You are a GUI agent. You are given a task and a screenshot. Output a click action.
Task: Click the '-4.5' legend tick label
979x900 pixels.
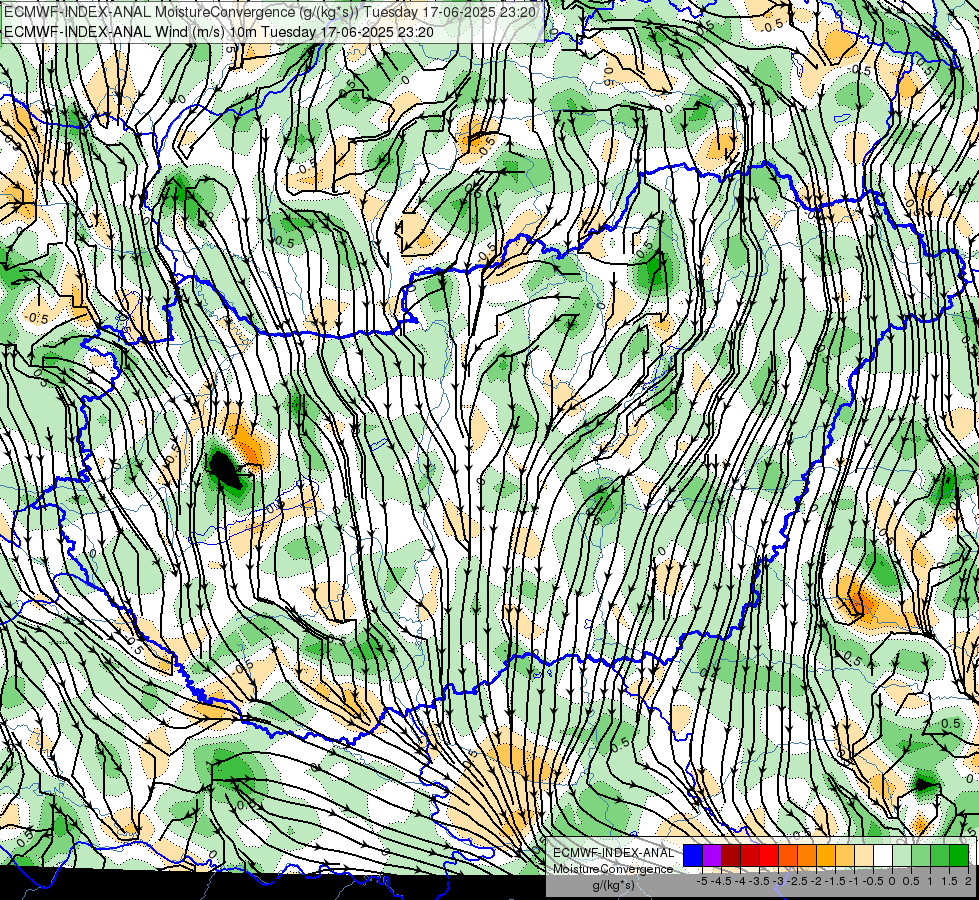721,881
